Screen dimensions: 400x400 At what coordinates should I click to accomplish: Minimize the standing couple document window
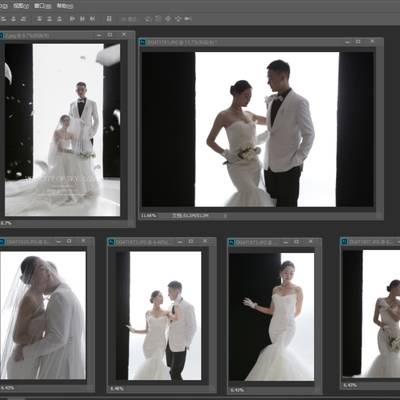(x=180, y=241)
